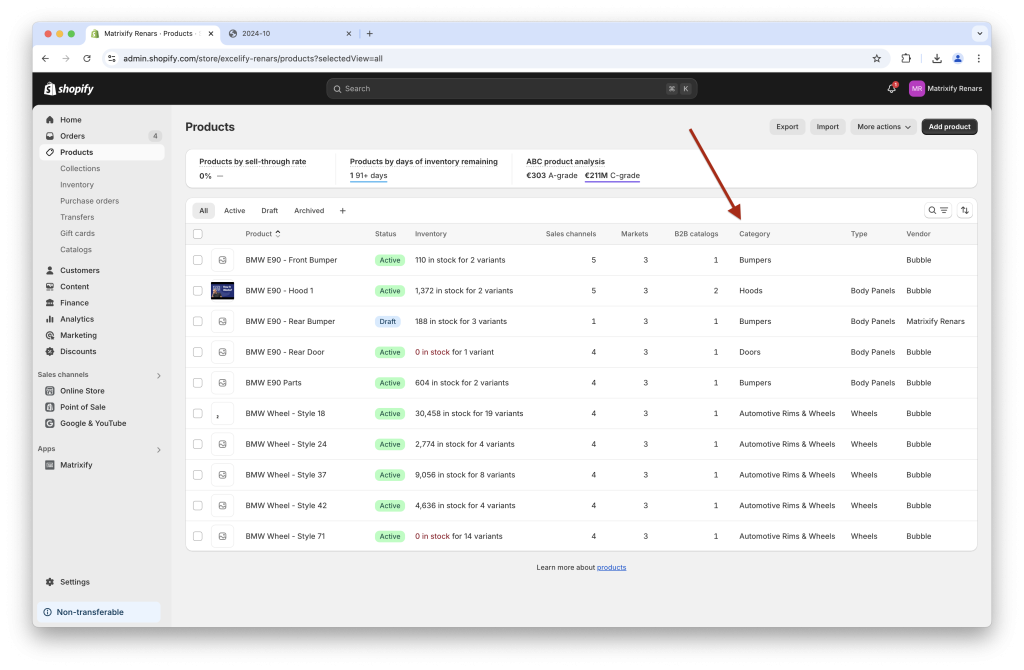Open the search and filter panel for products
Screen dimensions: 1024x670
[x=937, y=210]
